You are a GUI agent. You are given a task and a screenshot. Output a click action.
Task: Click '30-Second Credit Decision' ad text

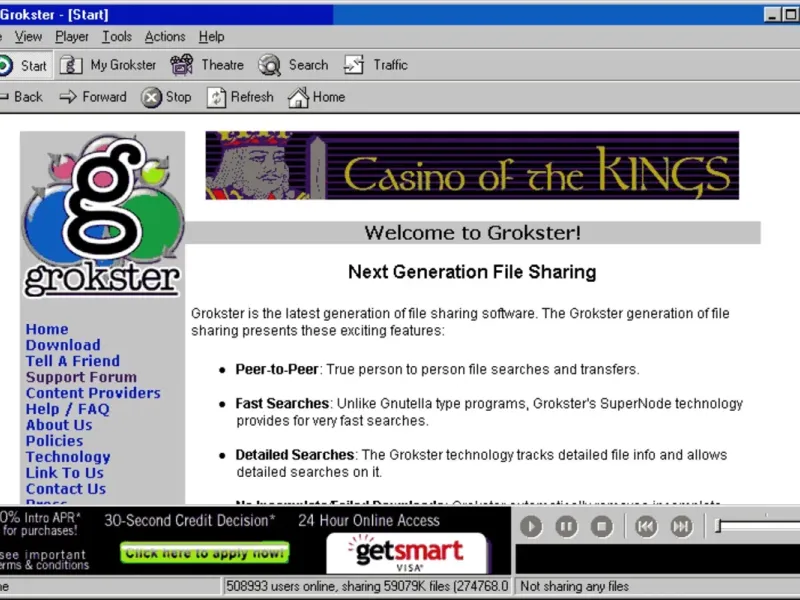pyautogui.click(x=190, y=520)
